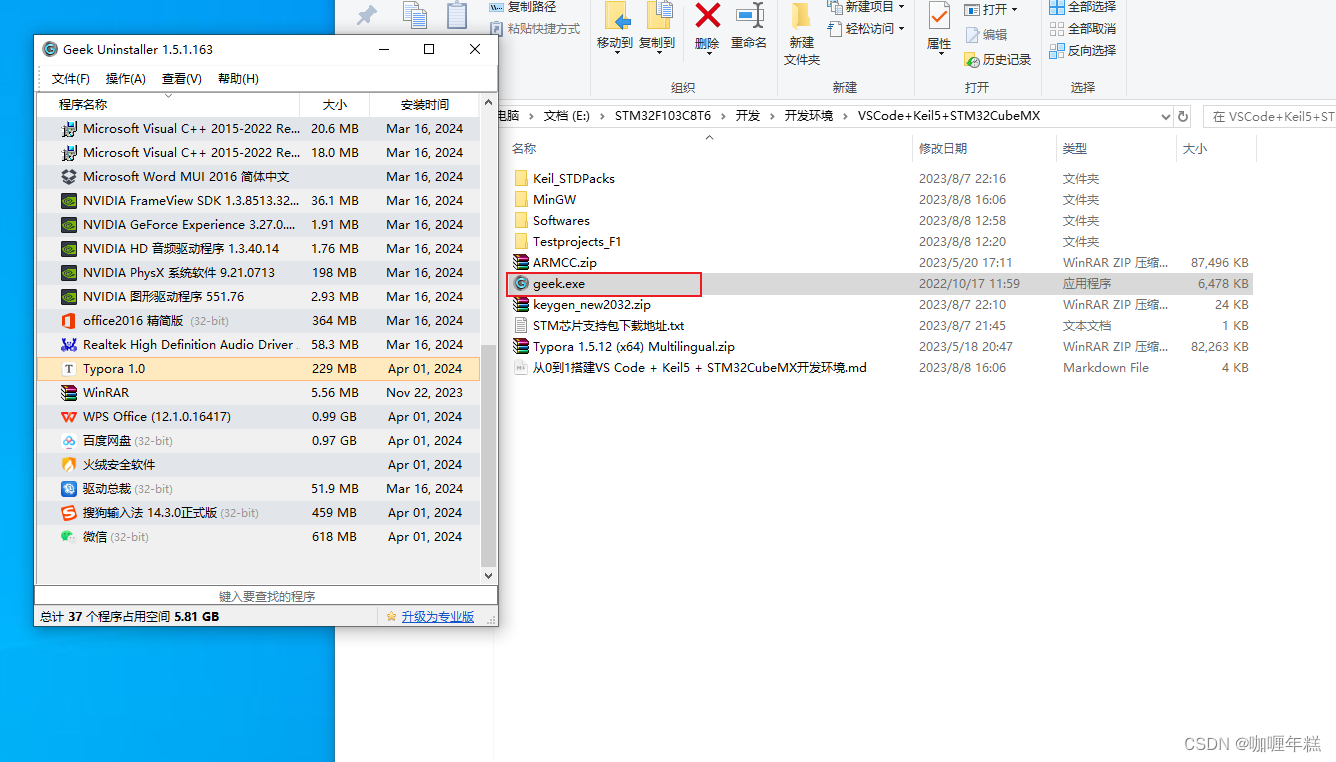Click STM32F103C8T6 in the address breadcrumb
The image size is (1336, 762).
tap(663, 116)
